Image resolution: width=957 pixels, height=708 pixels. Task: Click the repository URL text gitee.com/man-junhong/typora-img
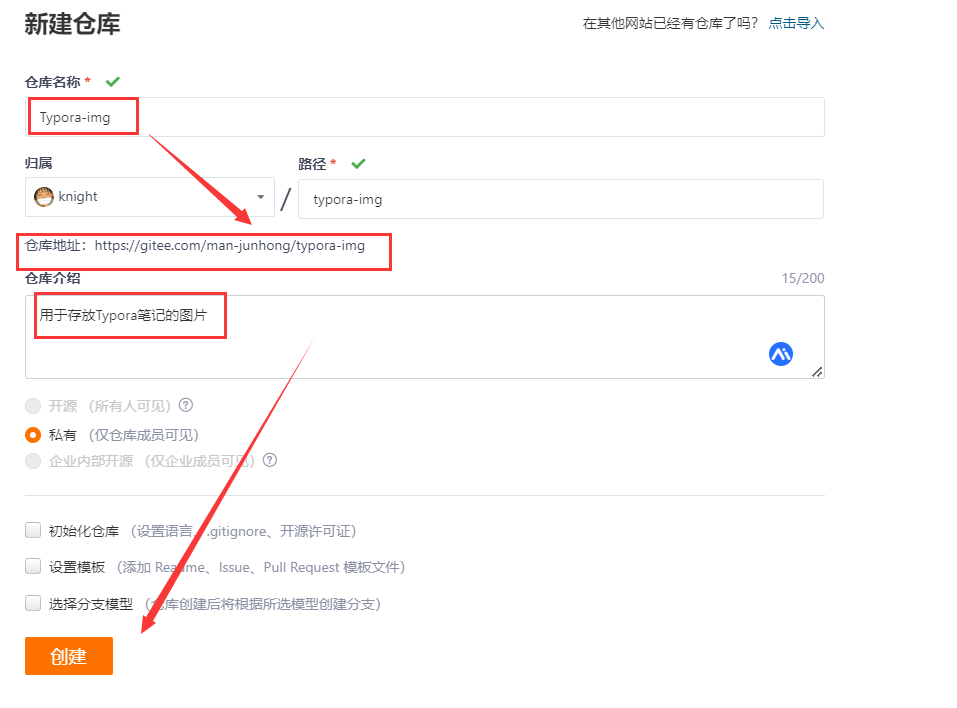pos(229,245)
